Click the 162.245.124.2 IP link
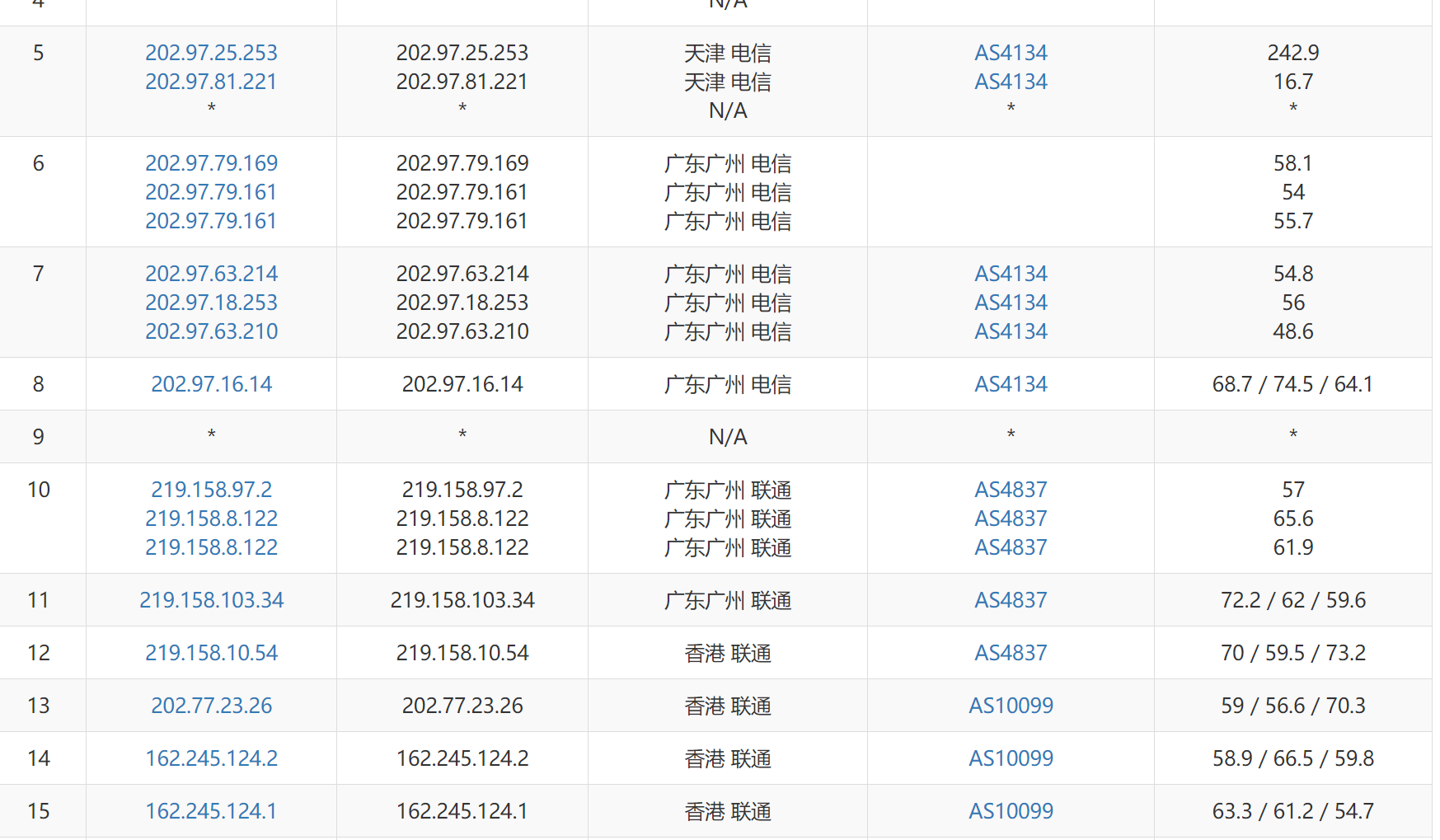 [x=211, y=758]
